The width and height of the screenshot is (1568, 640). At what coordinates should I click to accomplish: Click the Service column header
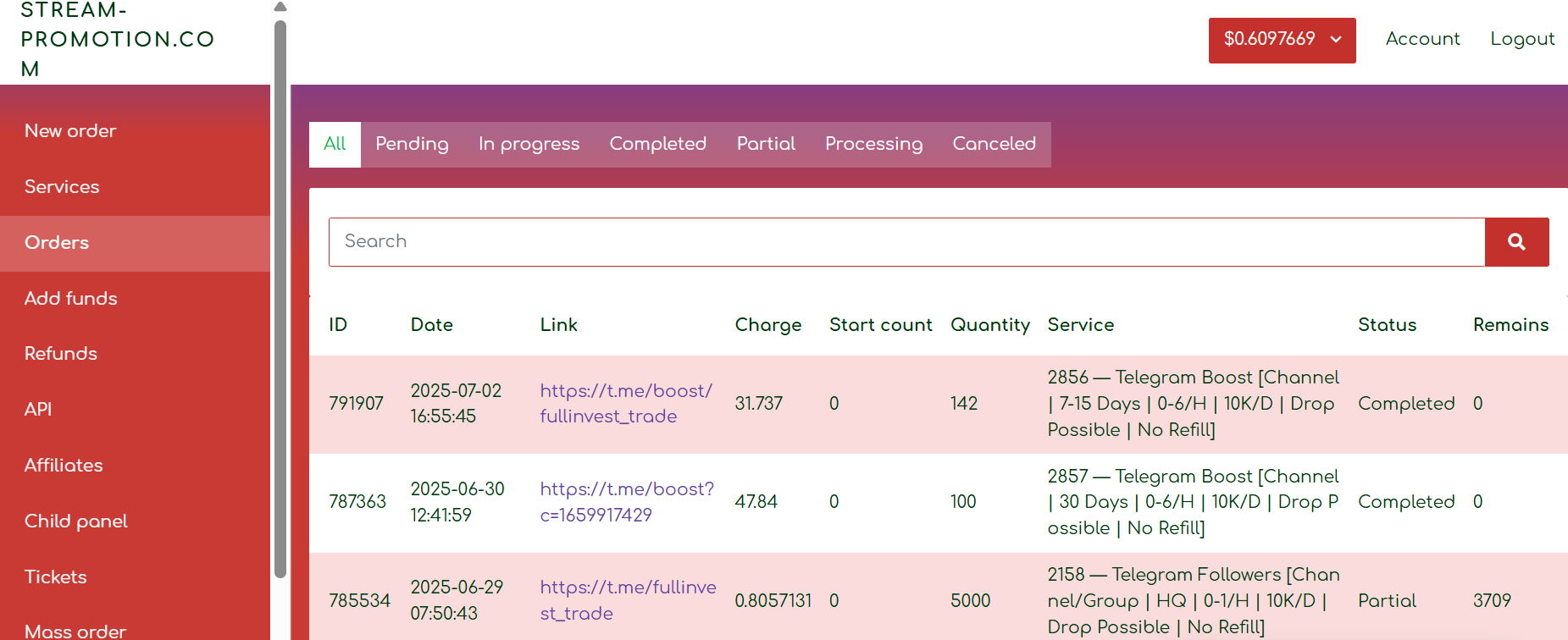(1080, 325)
